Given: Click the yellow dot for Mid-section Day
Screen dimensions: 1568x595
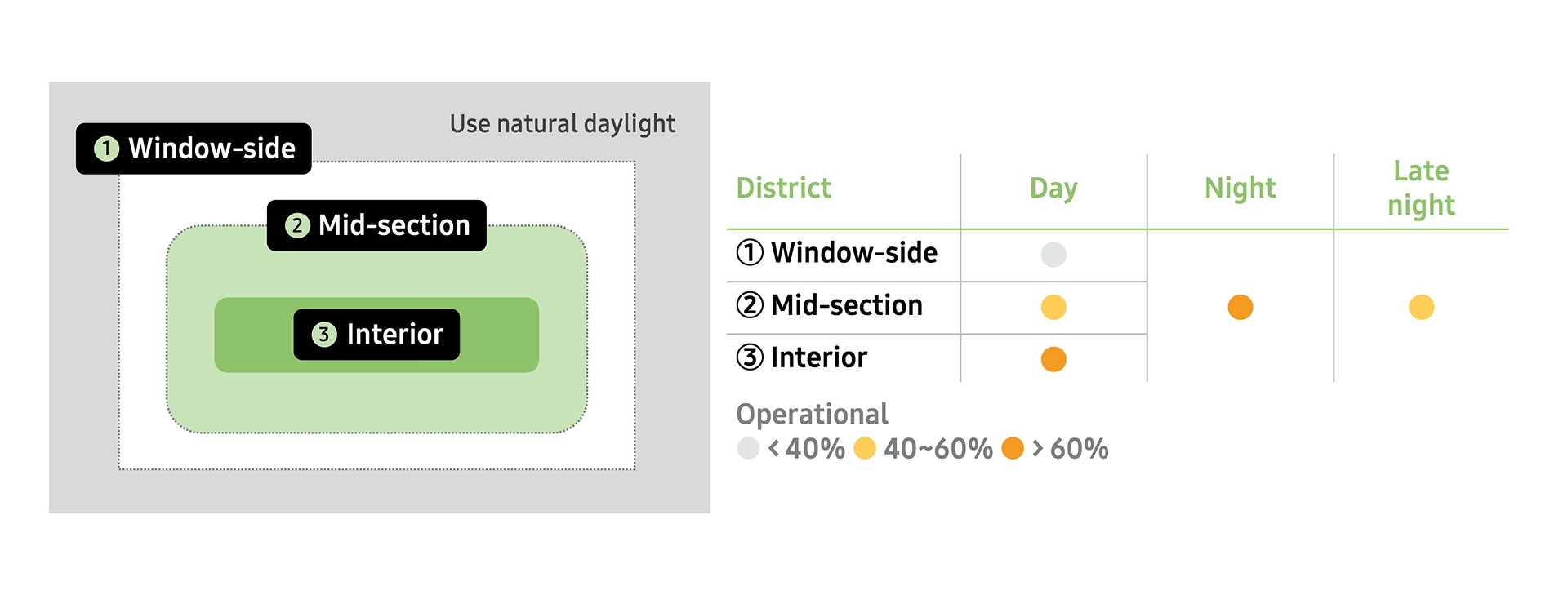Looking at the screenshot, I should [1053, 307].
